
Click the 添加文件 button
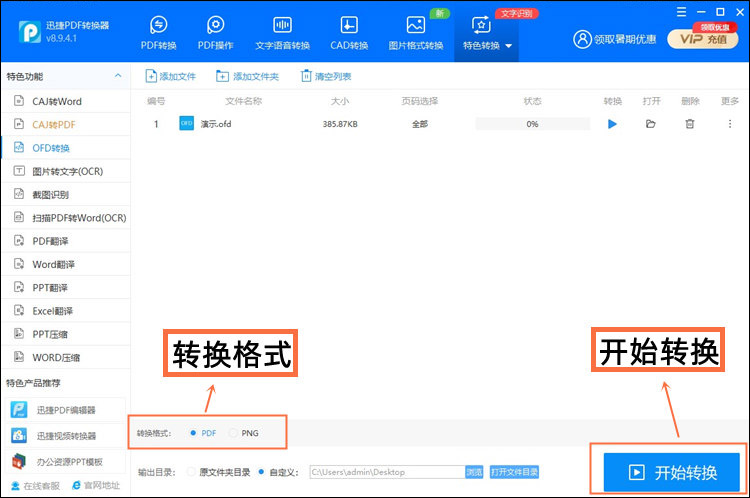[x=171, y=77]
